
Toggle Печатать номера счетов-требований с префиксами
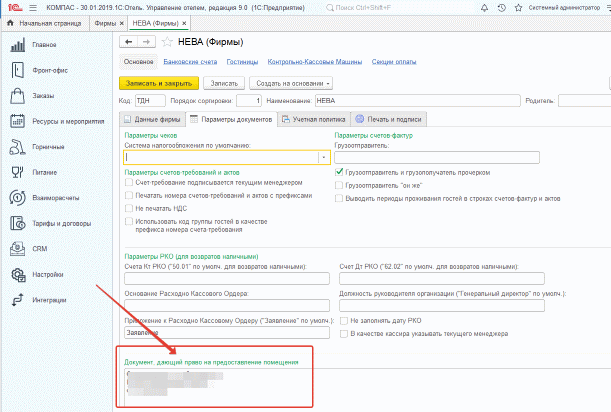(x=129, y=195)
